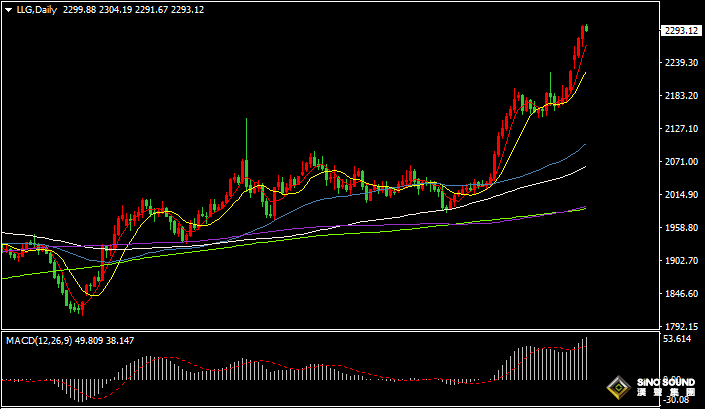Click the Sino Sound diamond logo icon
Viewport: 705px width, 409px height.
point(618,387)
